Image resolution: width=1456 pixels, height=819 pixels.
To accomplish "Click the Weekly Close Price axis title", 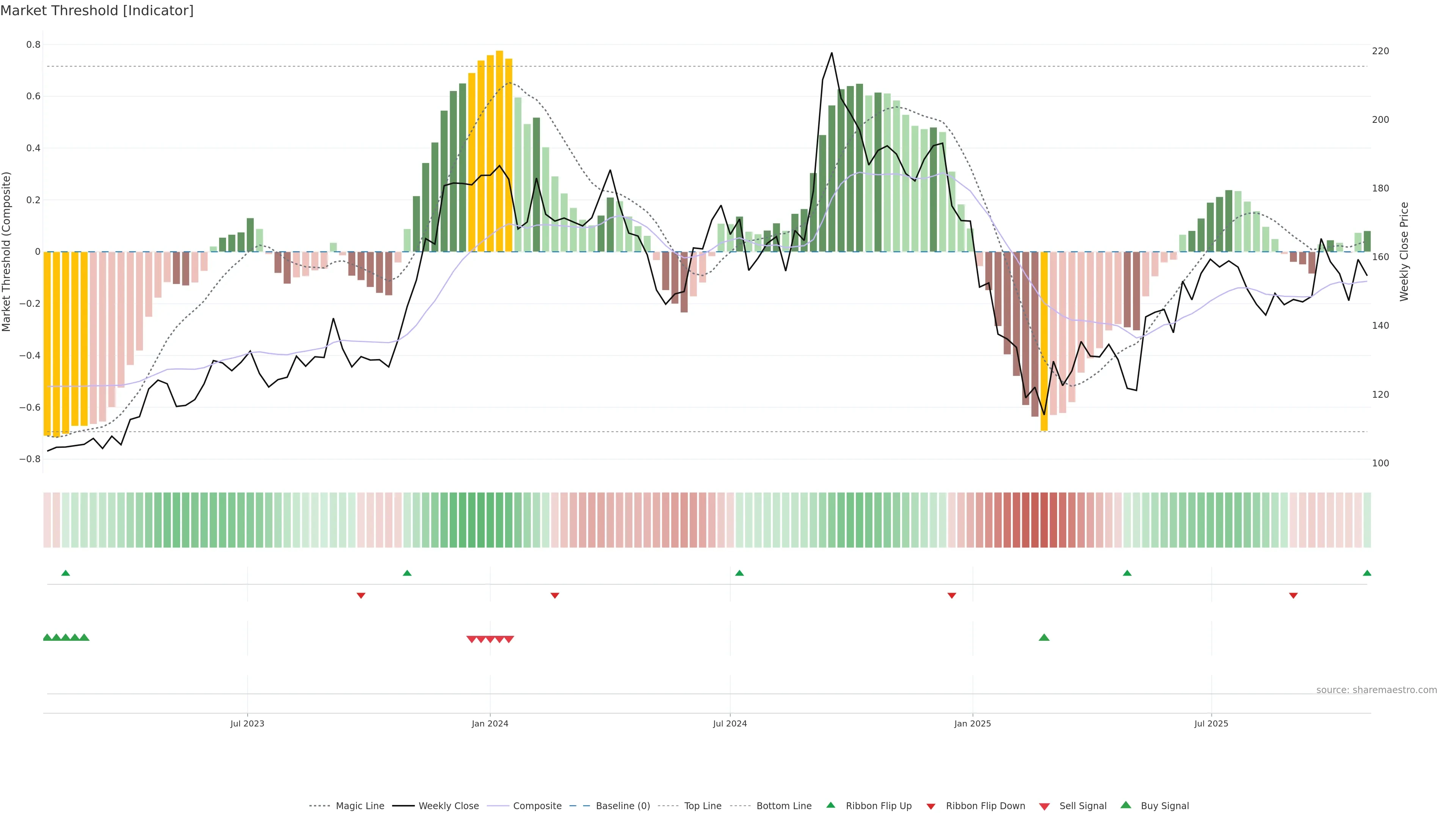I will coord(1404,251).
